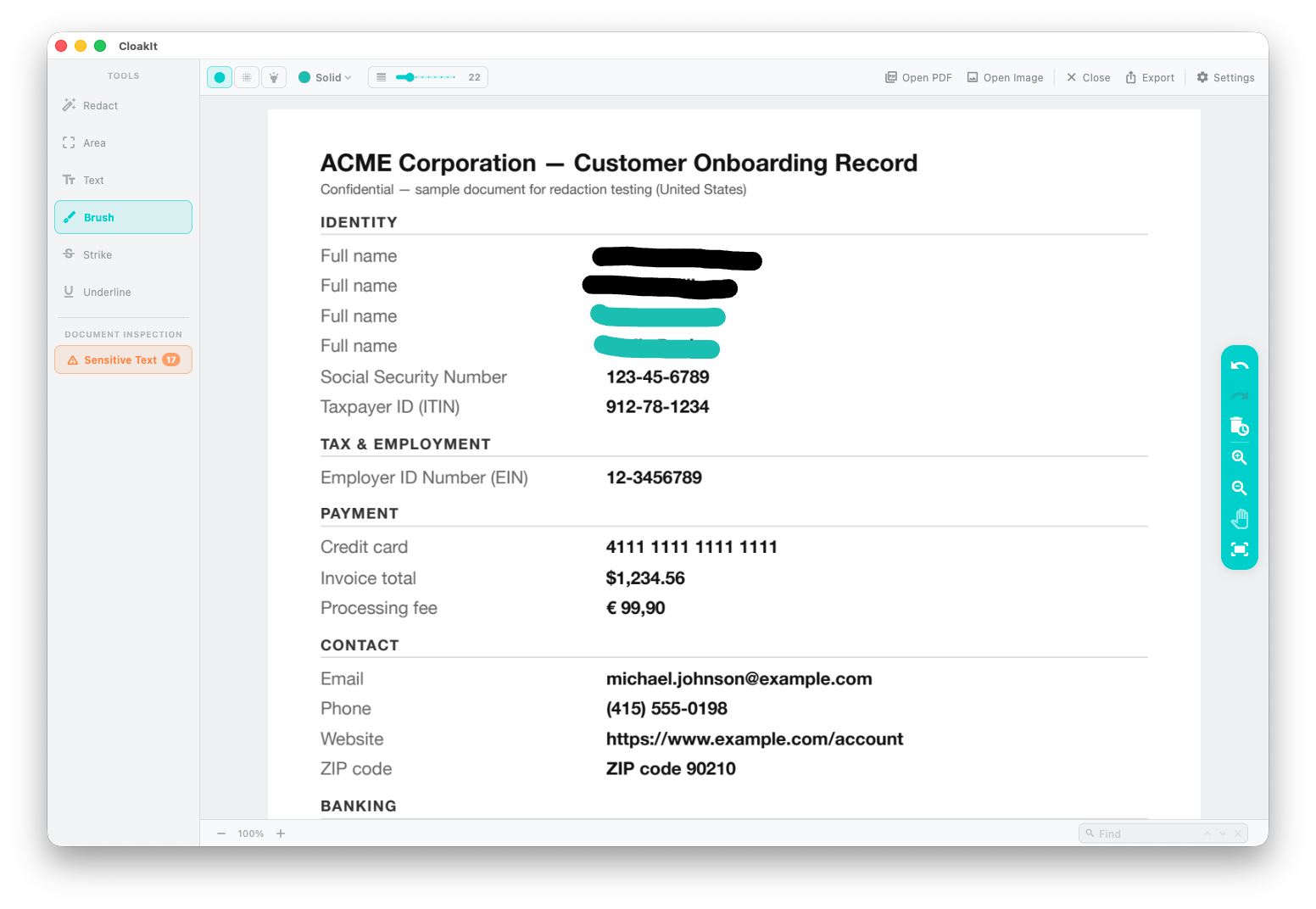The height and width of the screenshot is (909, 1316).
Task: Select the Area selection tool
Action: 123,143
